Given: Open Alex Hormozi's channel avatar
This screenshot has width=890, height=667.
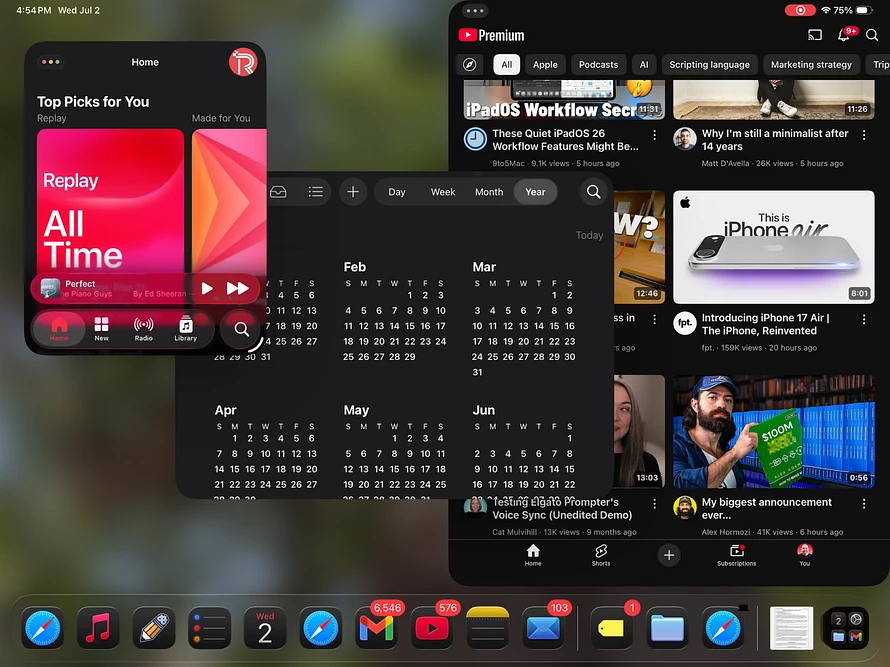Looking at the screenshot, I should pyautogui.click(x=685, y=507).
